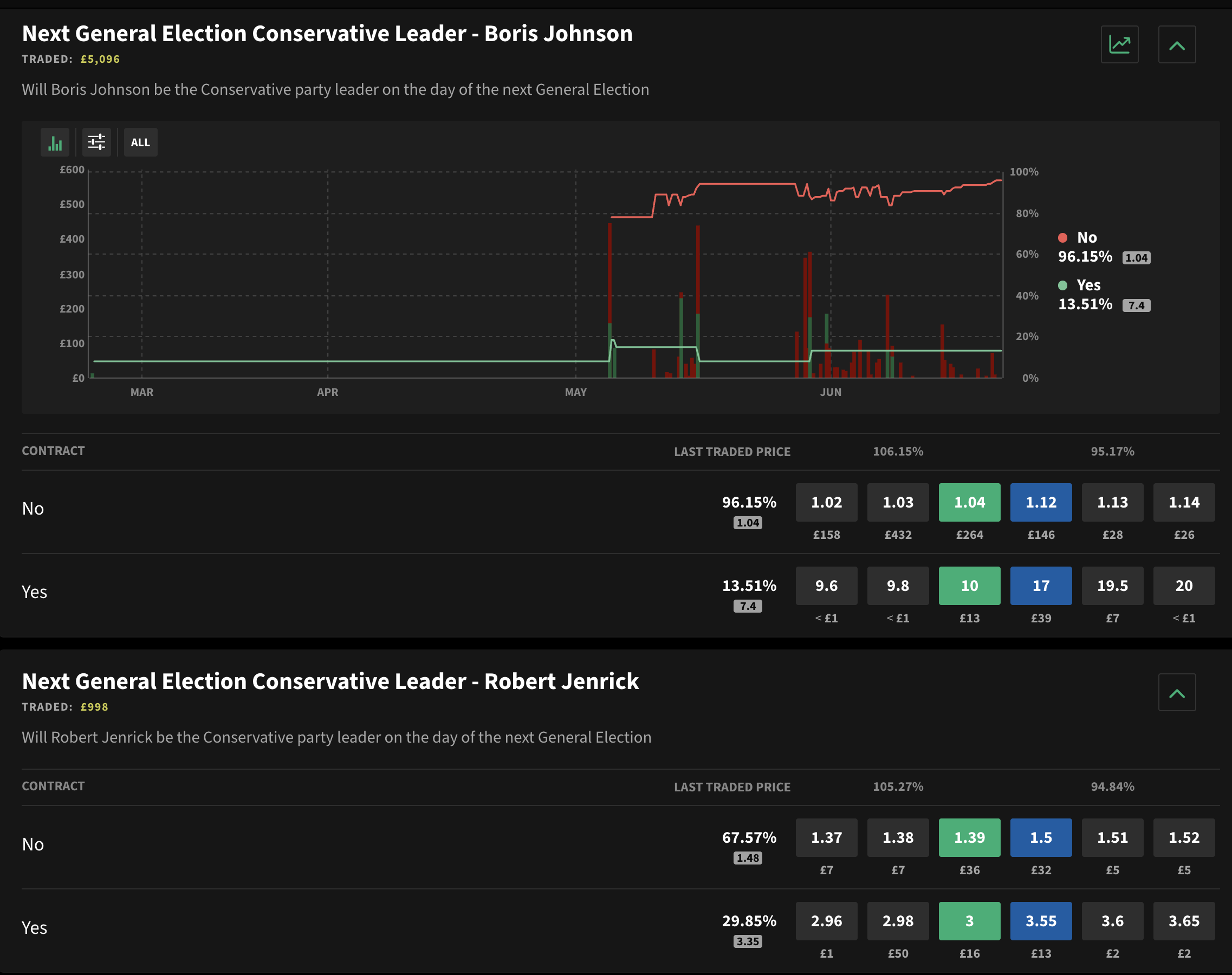Click the 106.15% overround value
This screenshot has height=975, width=1232.
click(898, 452)
